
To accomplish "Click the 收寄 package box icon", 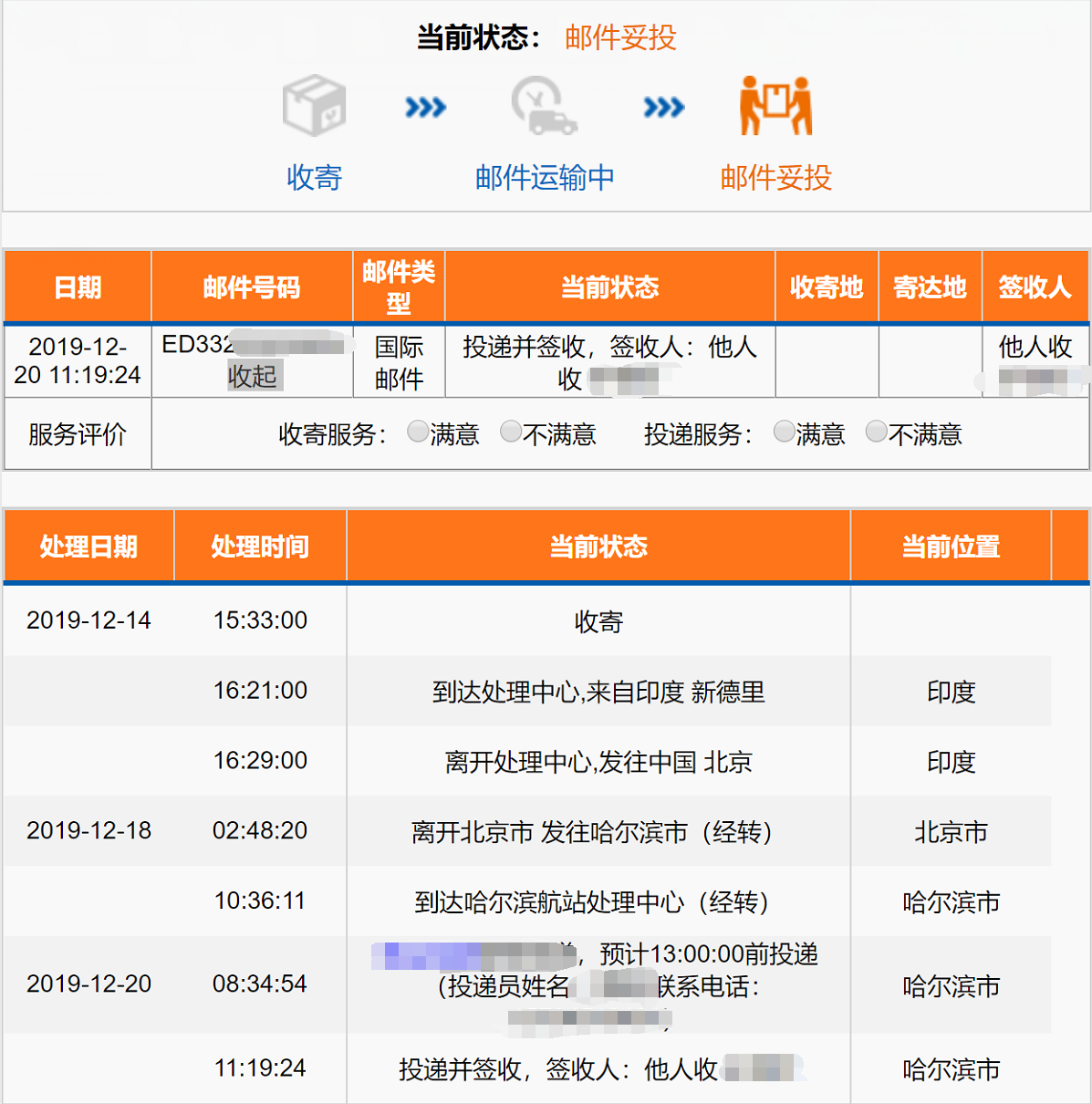I will [x=314, y=103].
